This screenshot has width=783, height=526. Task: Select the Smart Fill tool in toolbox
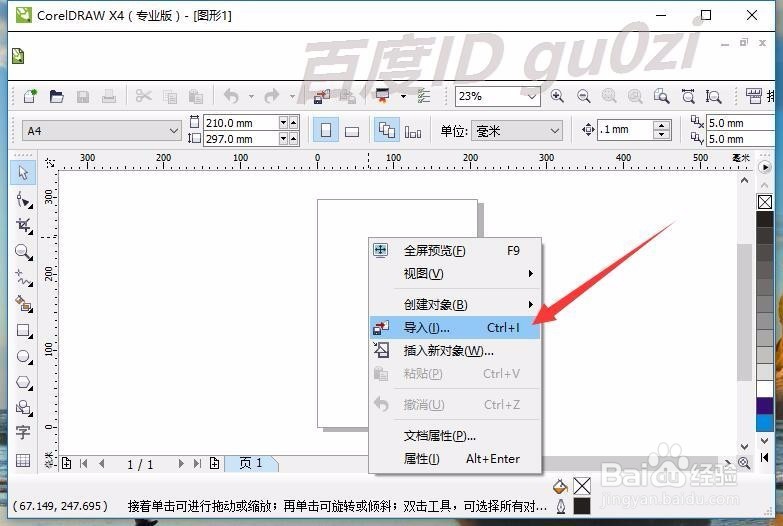(23, 303)
